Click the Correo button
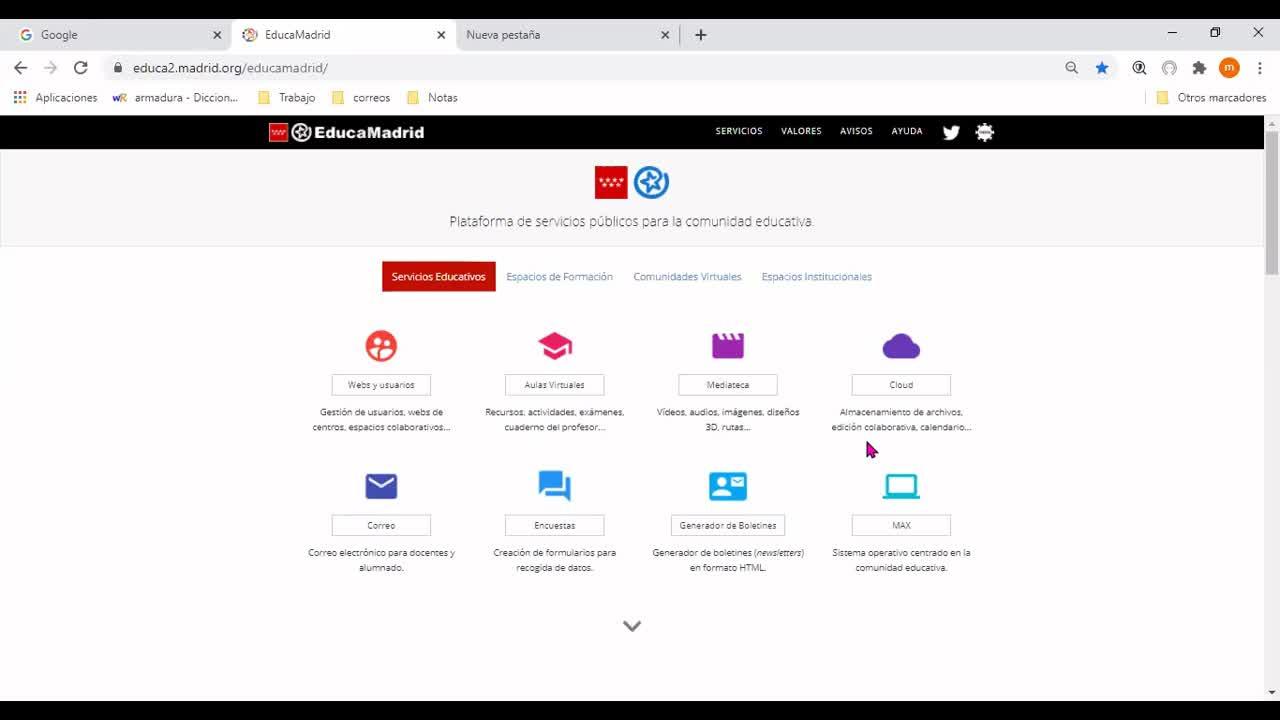 click(381, 525)
